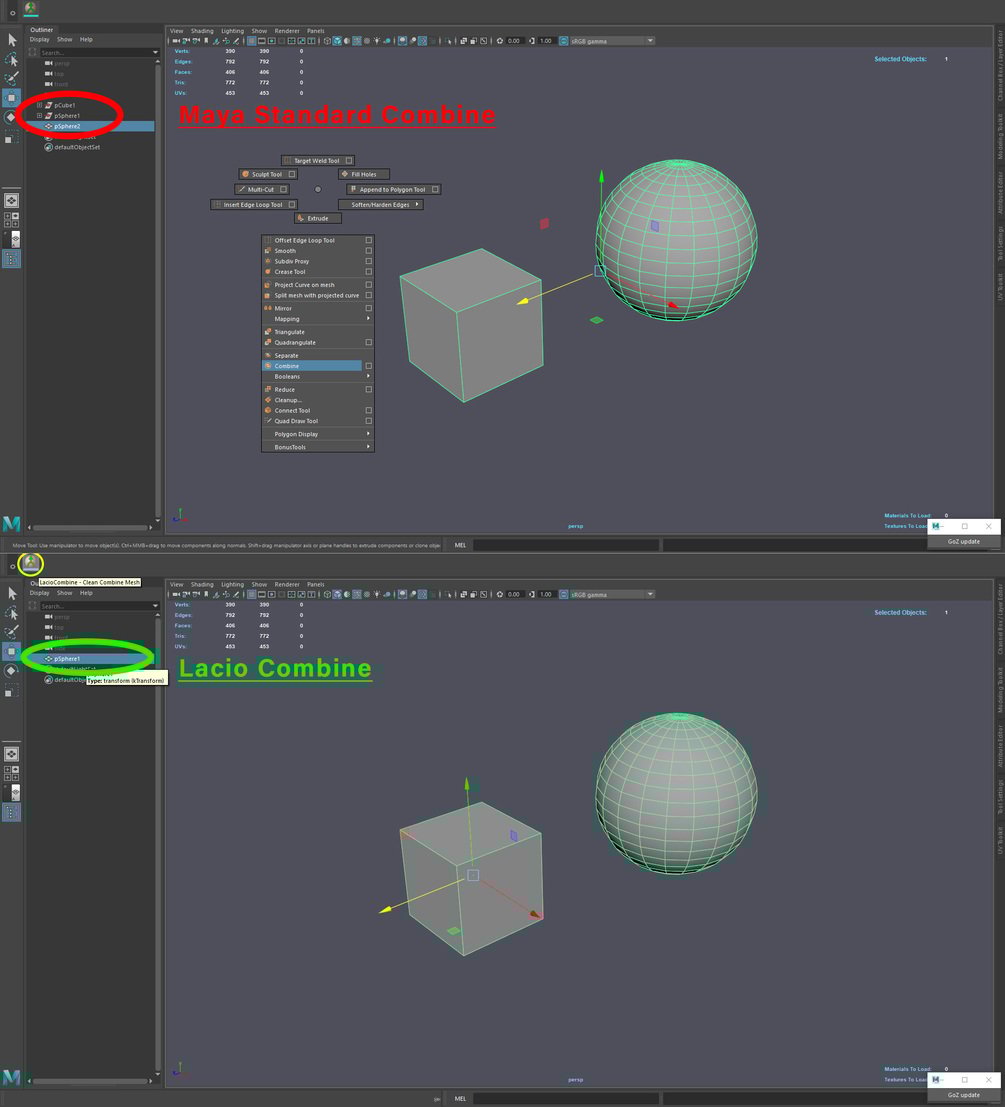Toggle smooth-shade-all cube icon in Maya Standard toolbar
Screen dimensions: 1005x1107
[337, 41]
